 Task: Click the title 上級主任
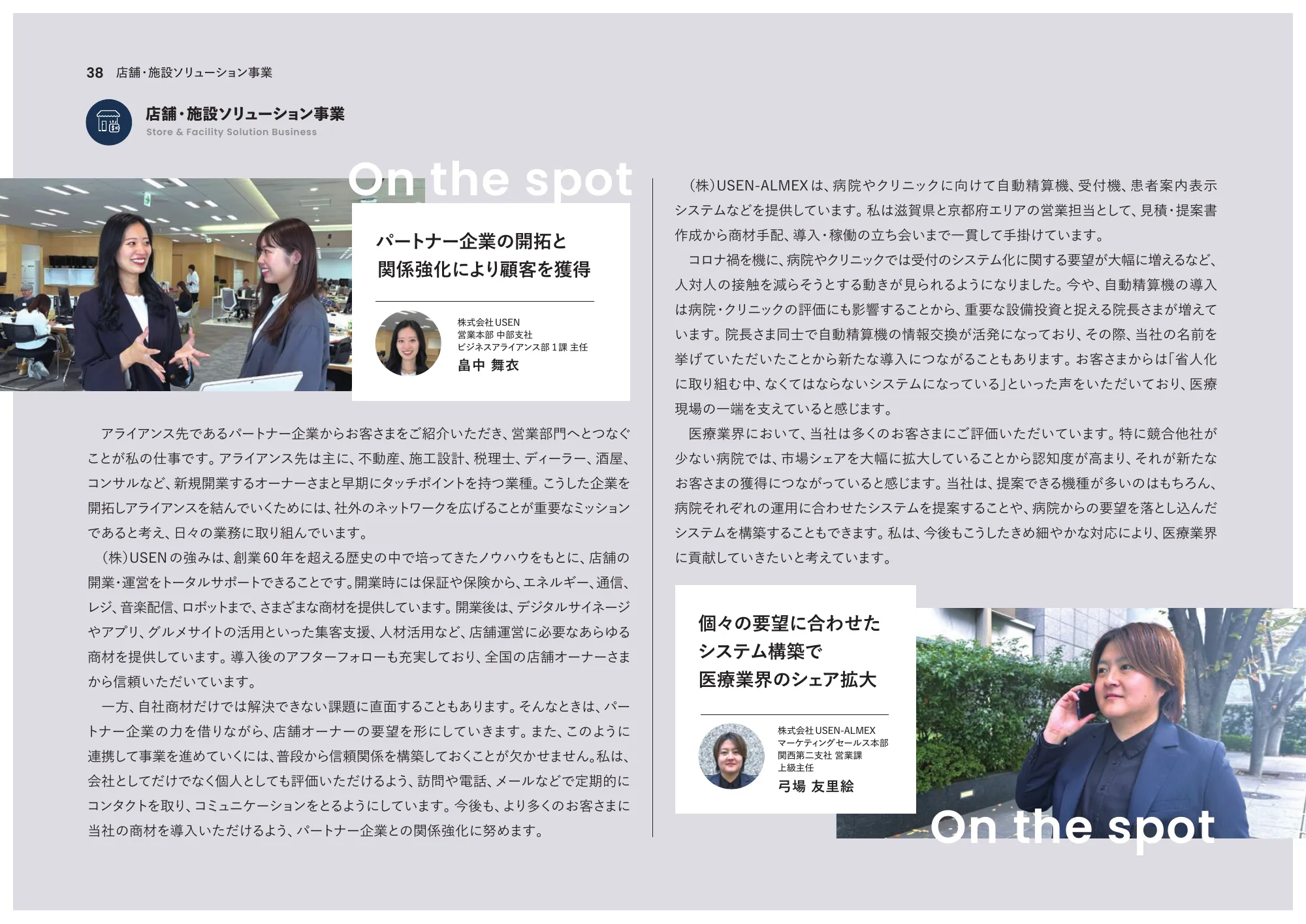click(795, 767)
